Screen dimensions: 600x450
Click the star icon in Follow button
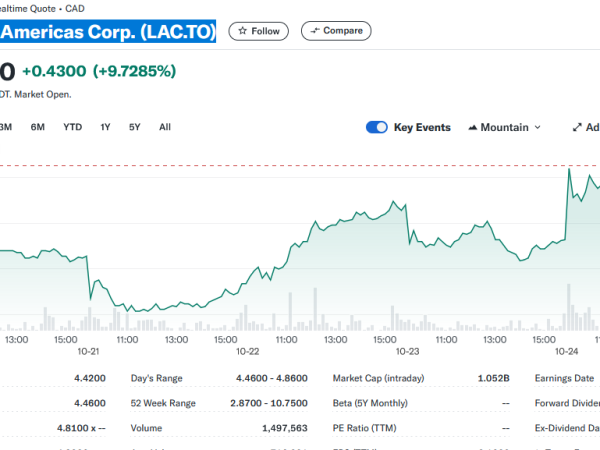(242, 31)
